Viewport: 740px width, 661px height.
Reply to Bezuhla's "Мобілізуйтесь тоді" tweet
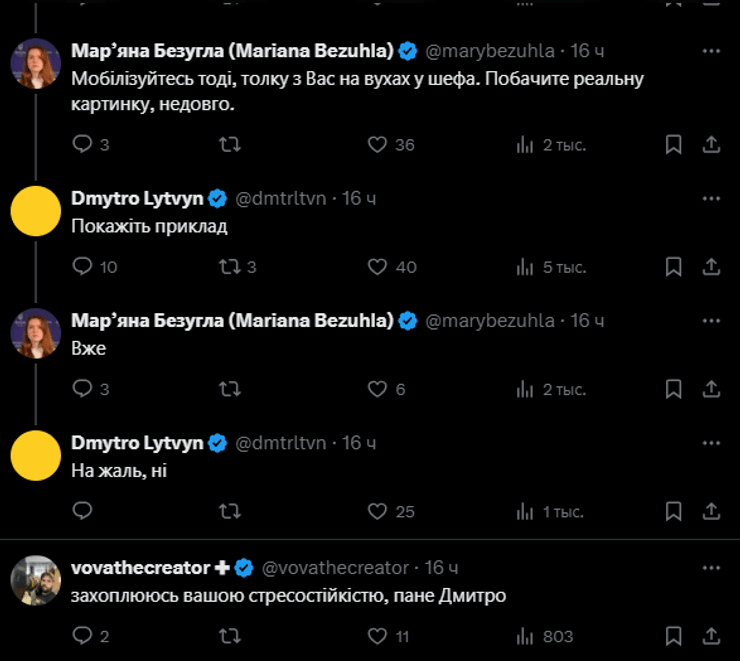[x=83, y=145]
